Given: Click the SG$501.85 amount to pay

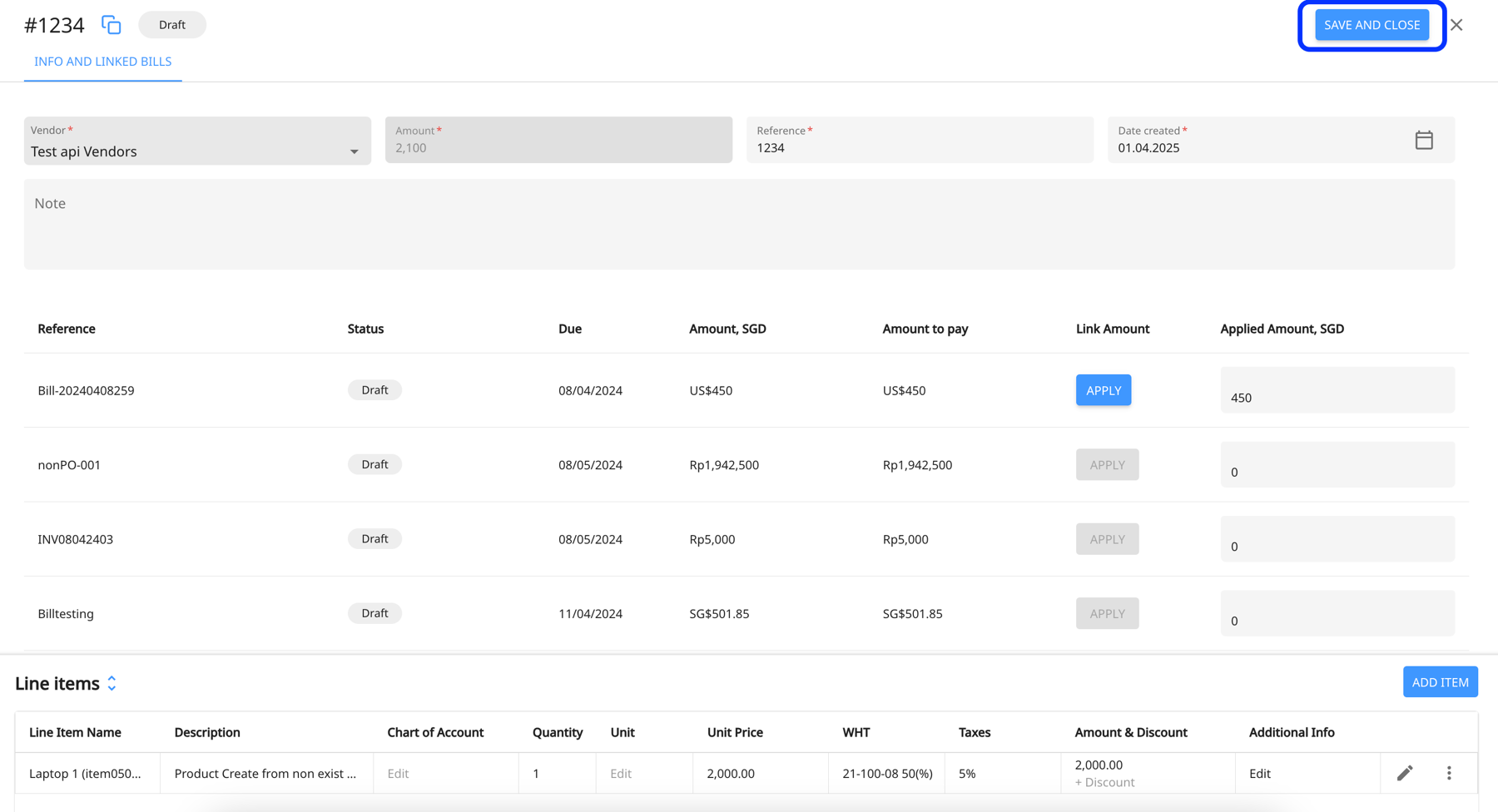Looking at the screenshot, I should [912, 614].
